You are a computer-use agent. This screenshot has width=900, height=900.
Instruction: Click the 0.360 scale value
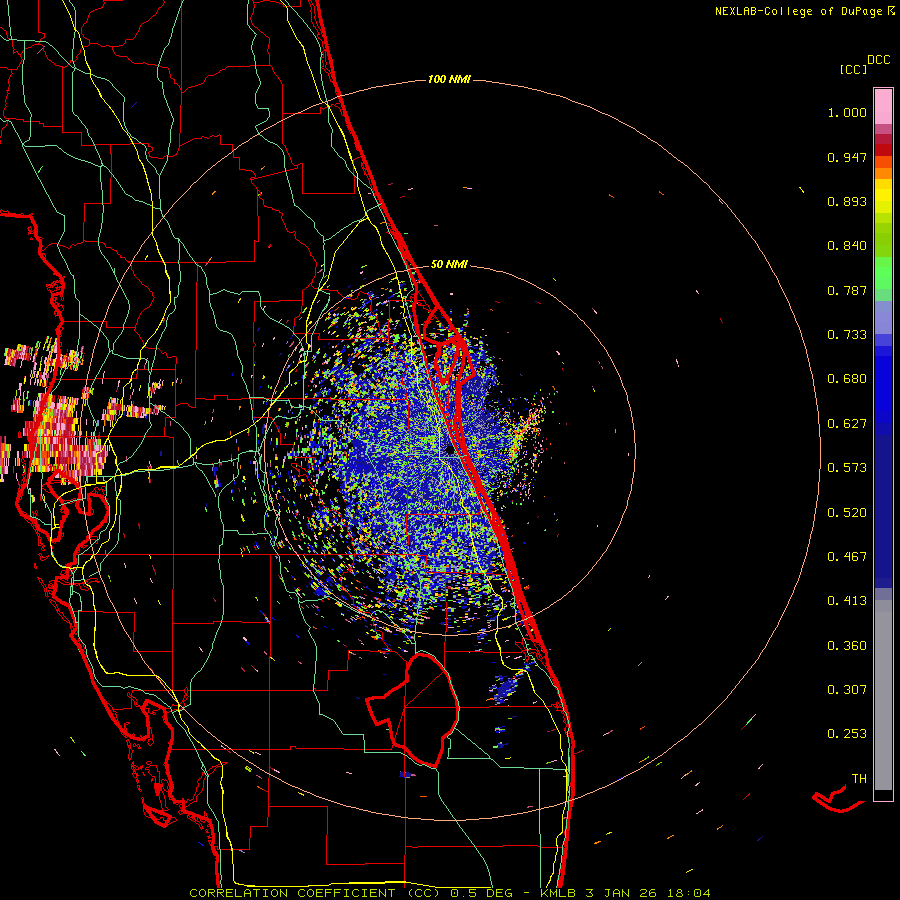click(847, 646)
